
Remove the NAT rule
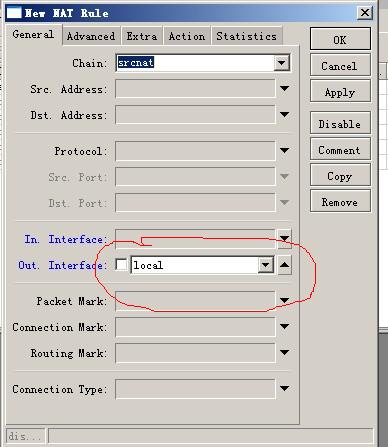click(x=340, y=202)
